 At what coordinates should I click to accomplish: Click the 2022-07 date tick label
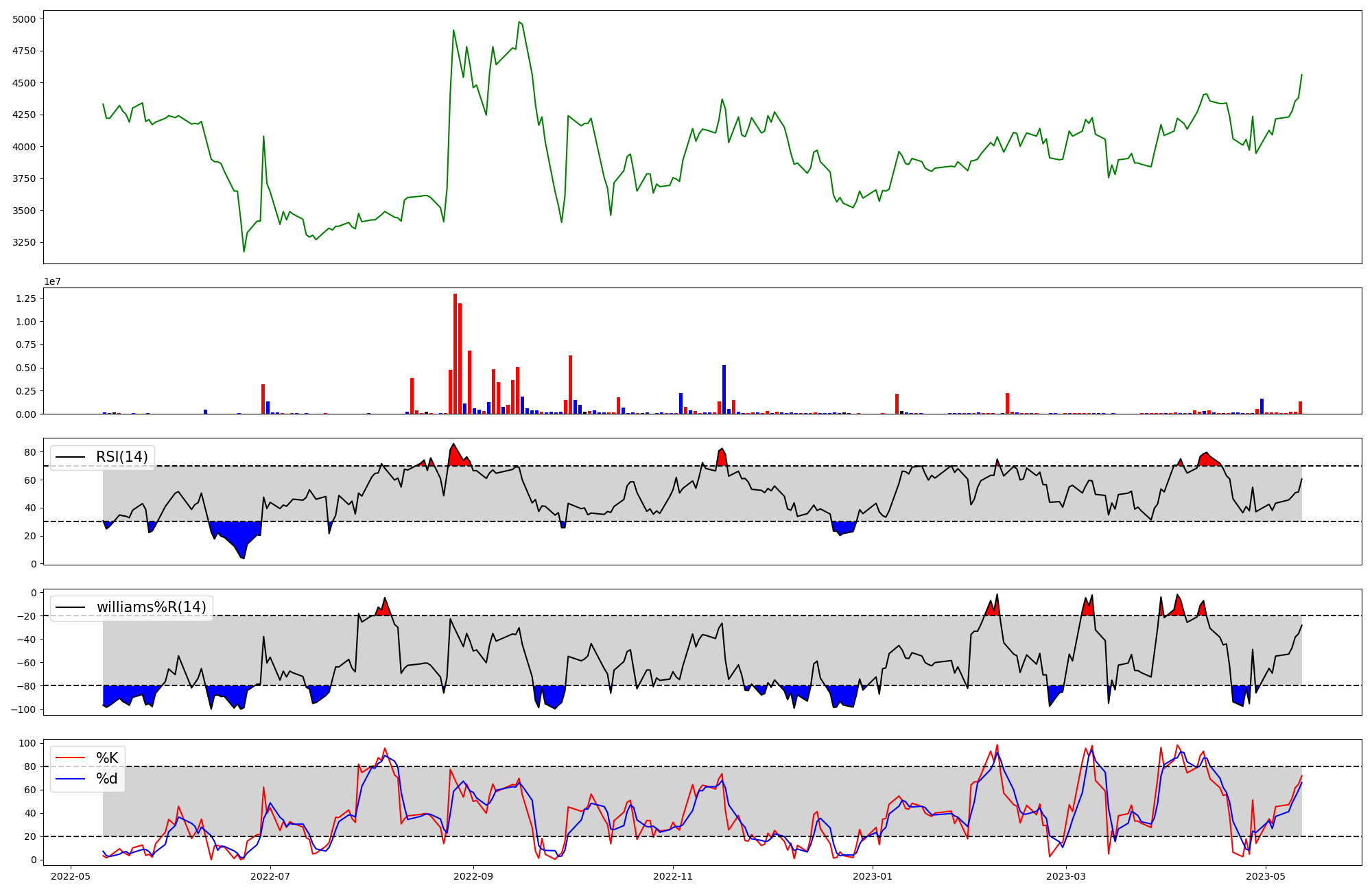tap(271, 876)
